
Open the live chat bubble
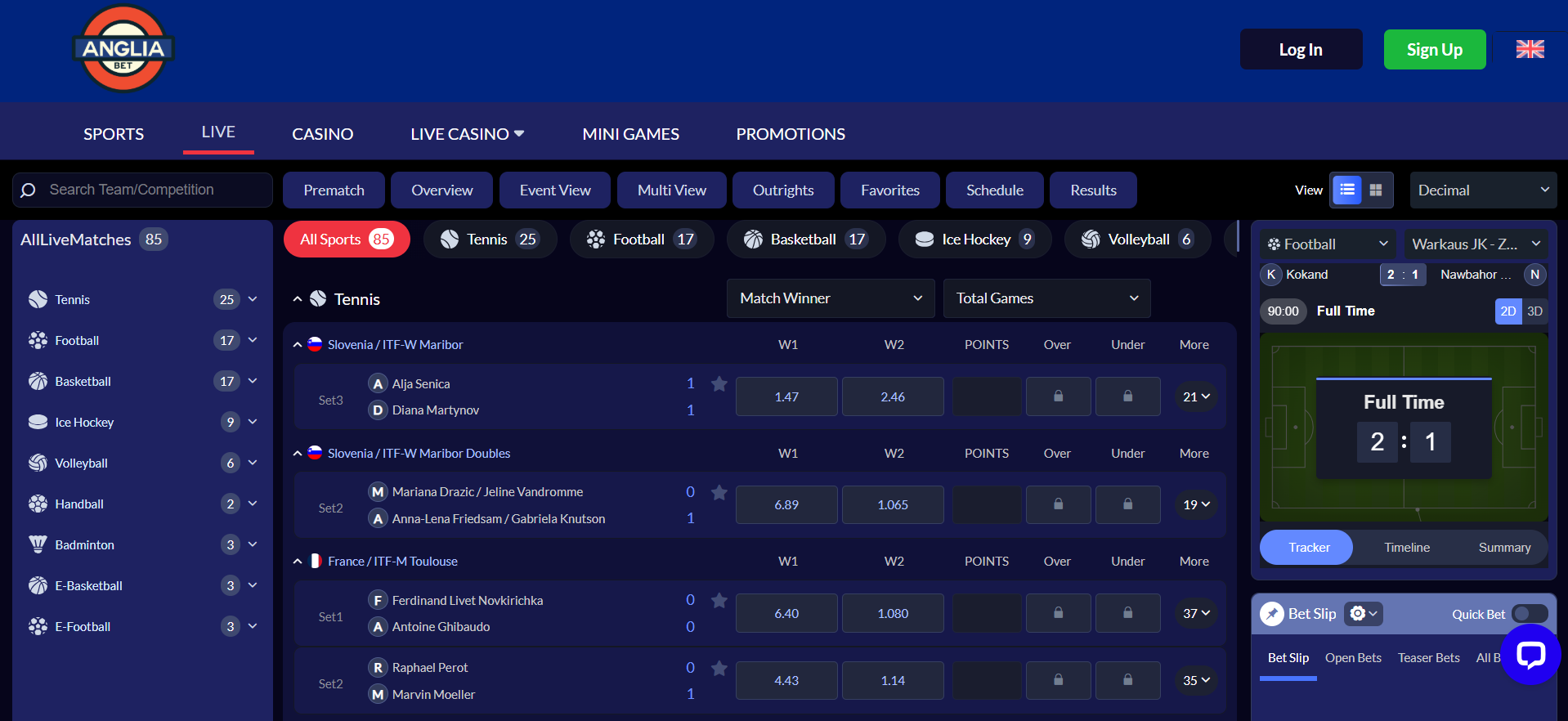point(1530,654)
